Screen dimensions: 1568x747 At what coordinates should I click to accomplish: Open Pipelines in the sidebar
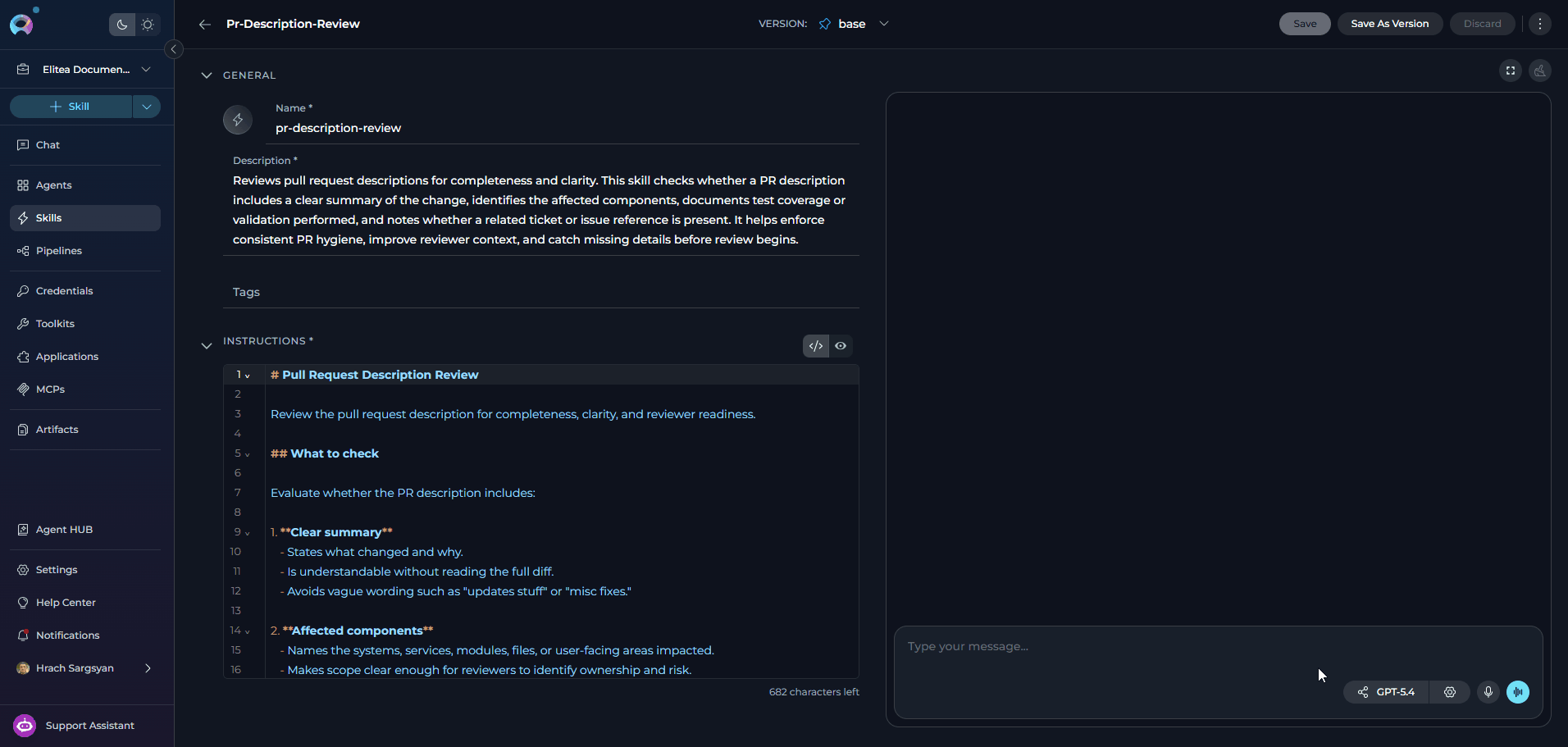click(x=85, y=251)
